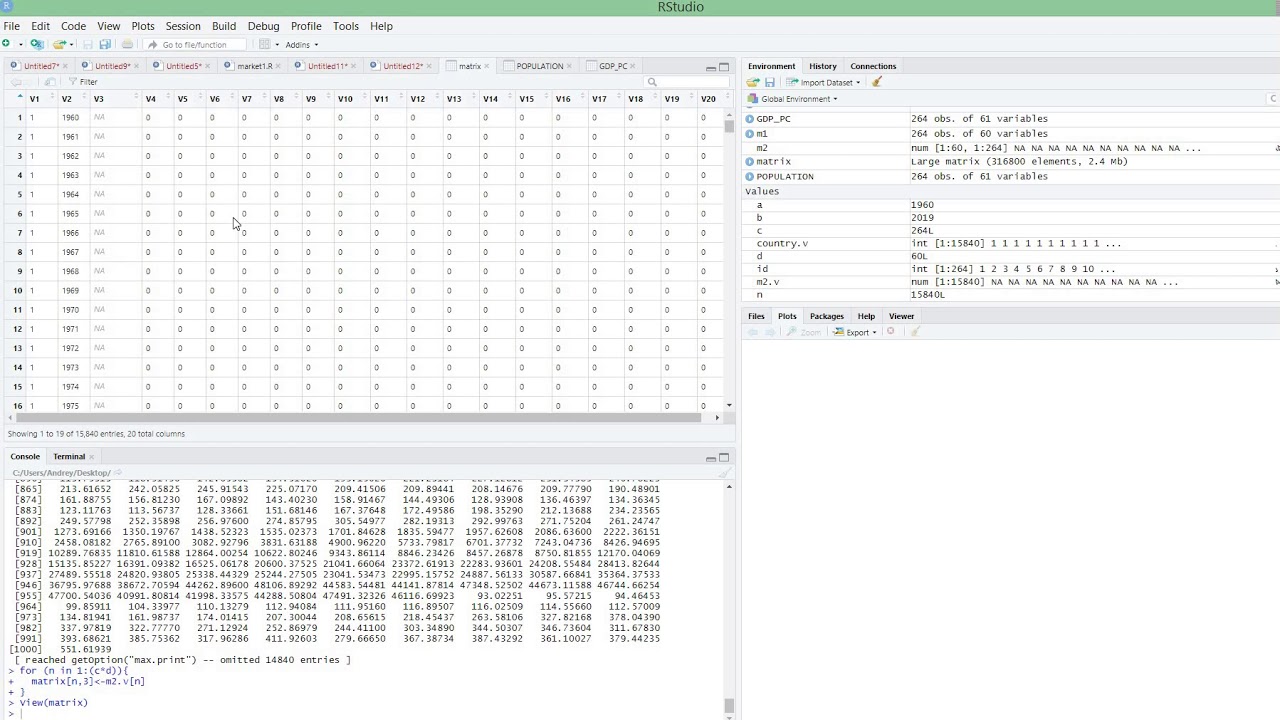Click the next plot arrow
The image size is (1280, 720).
770,332
